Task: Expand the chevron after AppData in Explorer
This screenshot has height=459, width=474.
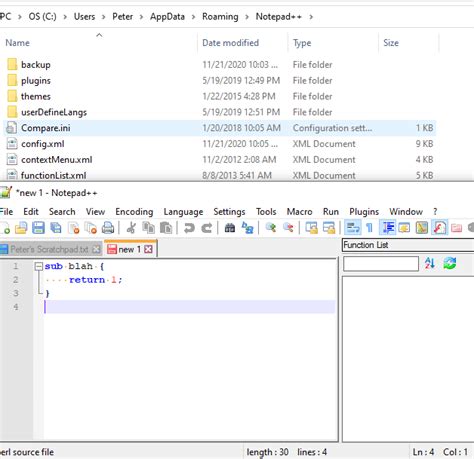Action: (x=193, y=17)
